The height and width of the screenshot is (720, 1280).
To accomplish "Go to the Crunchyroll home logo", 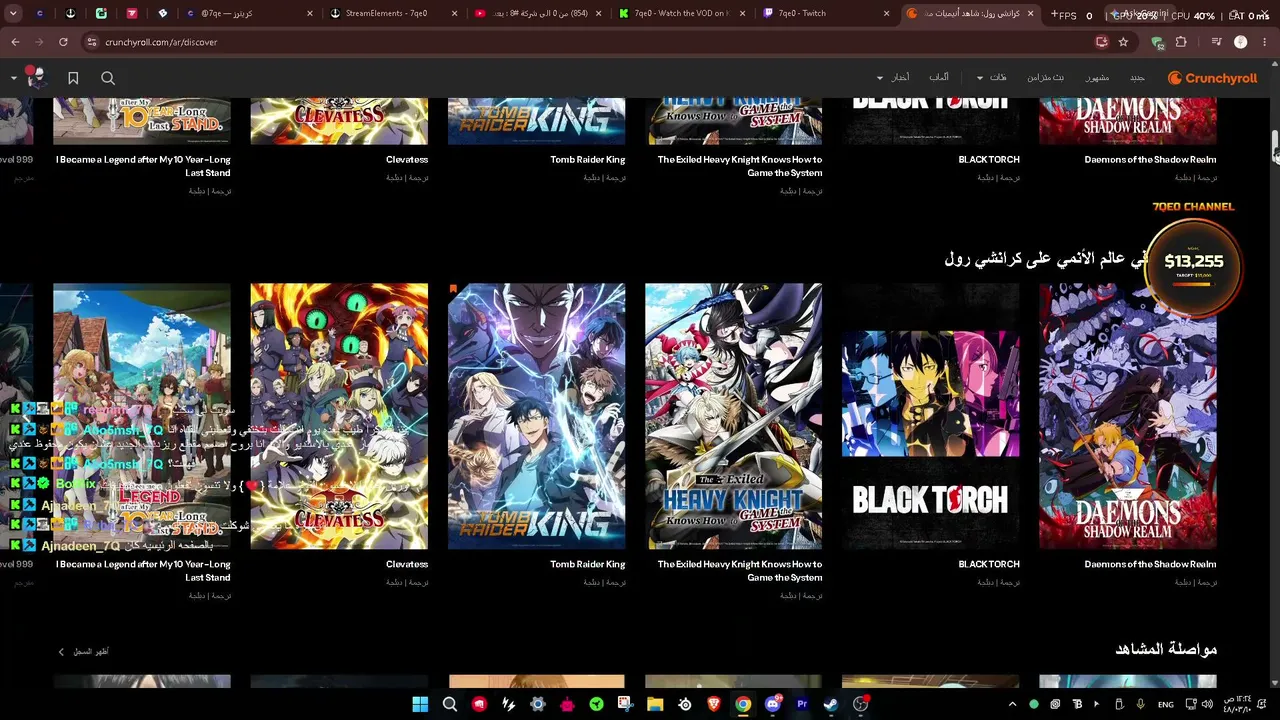I will coord(1212,78).
